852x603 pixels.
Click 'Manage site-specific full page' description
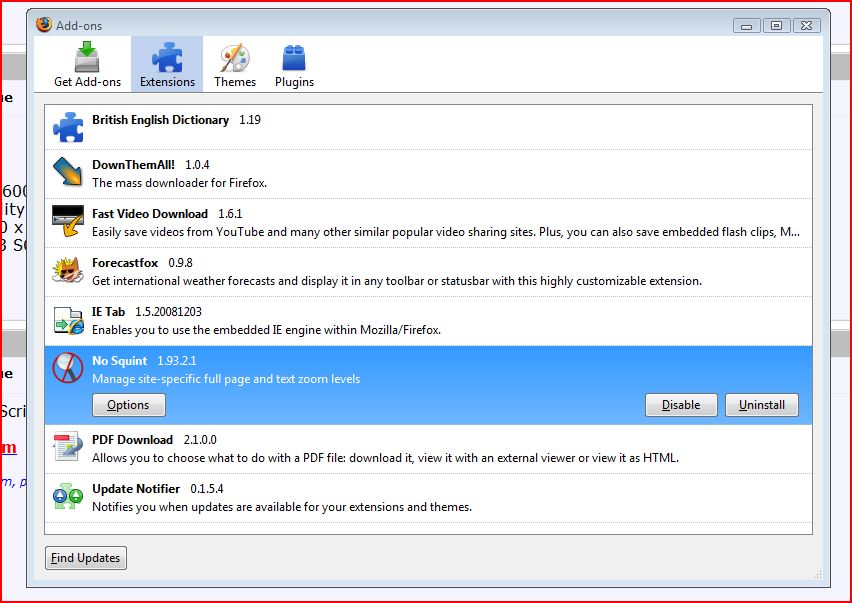point(226,379)
